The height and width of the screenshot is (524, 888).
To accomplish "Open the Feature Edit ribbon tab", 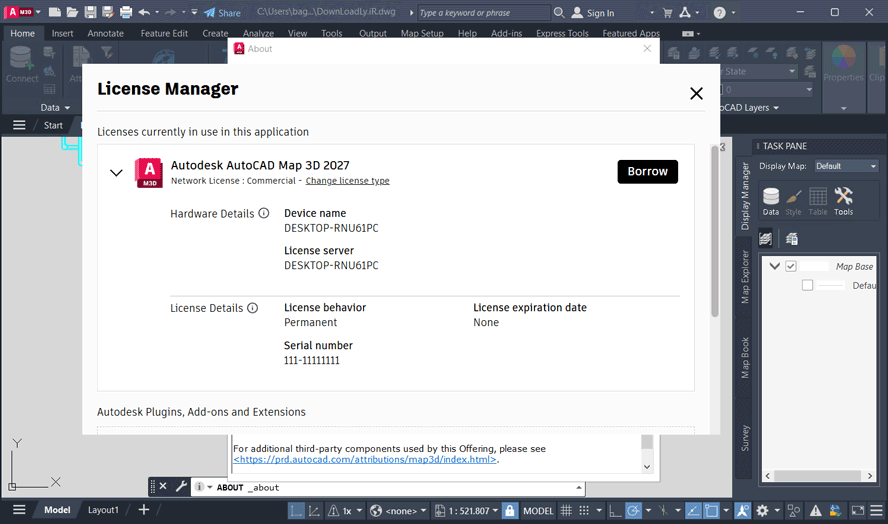I will pos(164,33).
